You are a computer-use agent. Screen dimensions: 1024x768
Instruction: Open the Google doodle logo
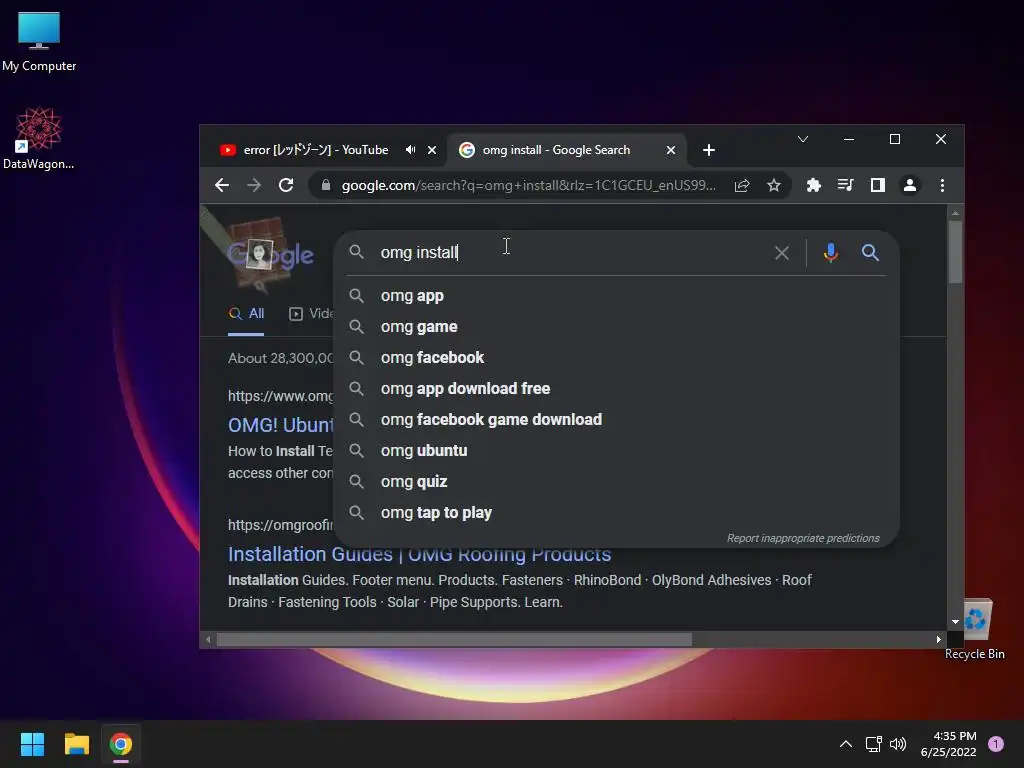pyautogui.click(x=270, y=255)
